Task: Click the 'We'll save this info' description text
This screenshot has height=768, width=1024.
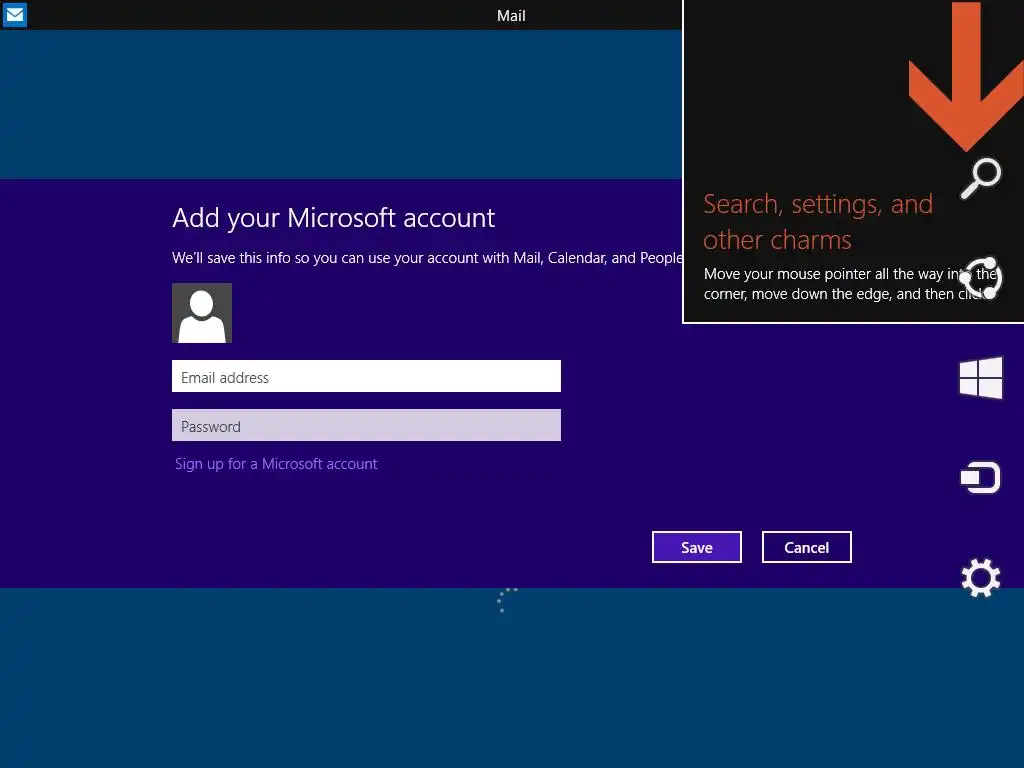Action: coord(427,258)
